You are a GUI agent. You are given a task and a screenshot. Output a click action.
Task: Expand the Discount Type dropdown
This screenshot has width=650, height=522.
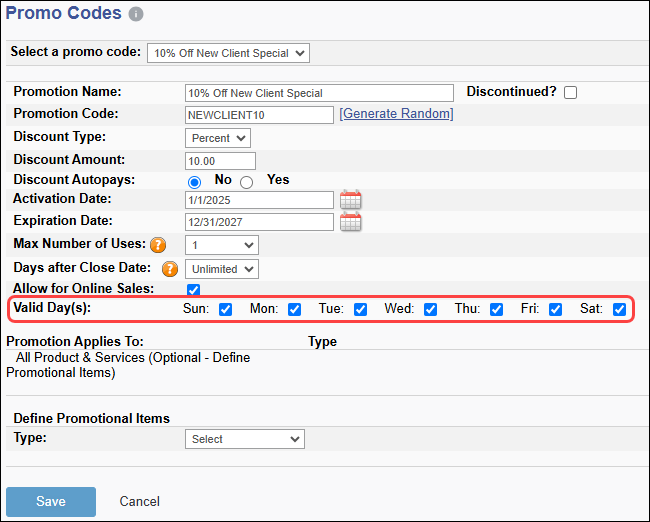(x=218, y=138)
